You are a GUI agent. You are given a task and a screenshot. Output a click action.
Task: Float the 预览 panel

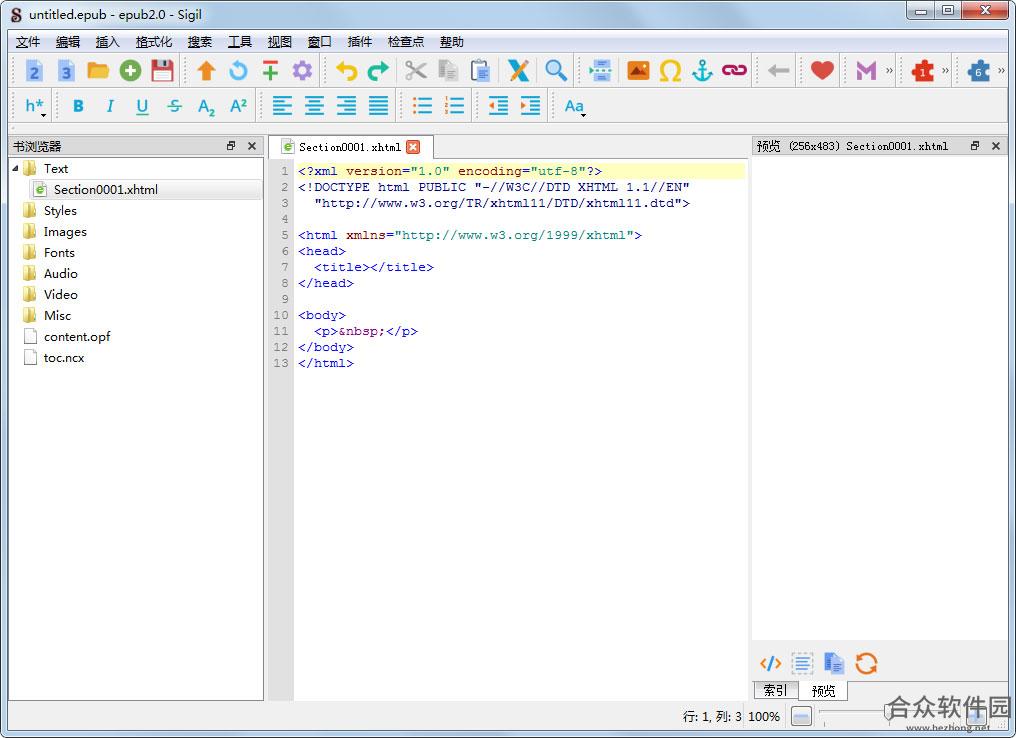pos(975,146)
